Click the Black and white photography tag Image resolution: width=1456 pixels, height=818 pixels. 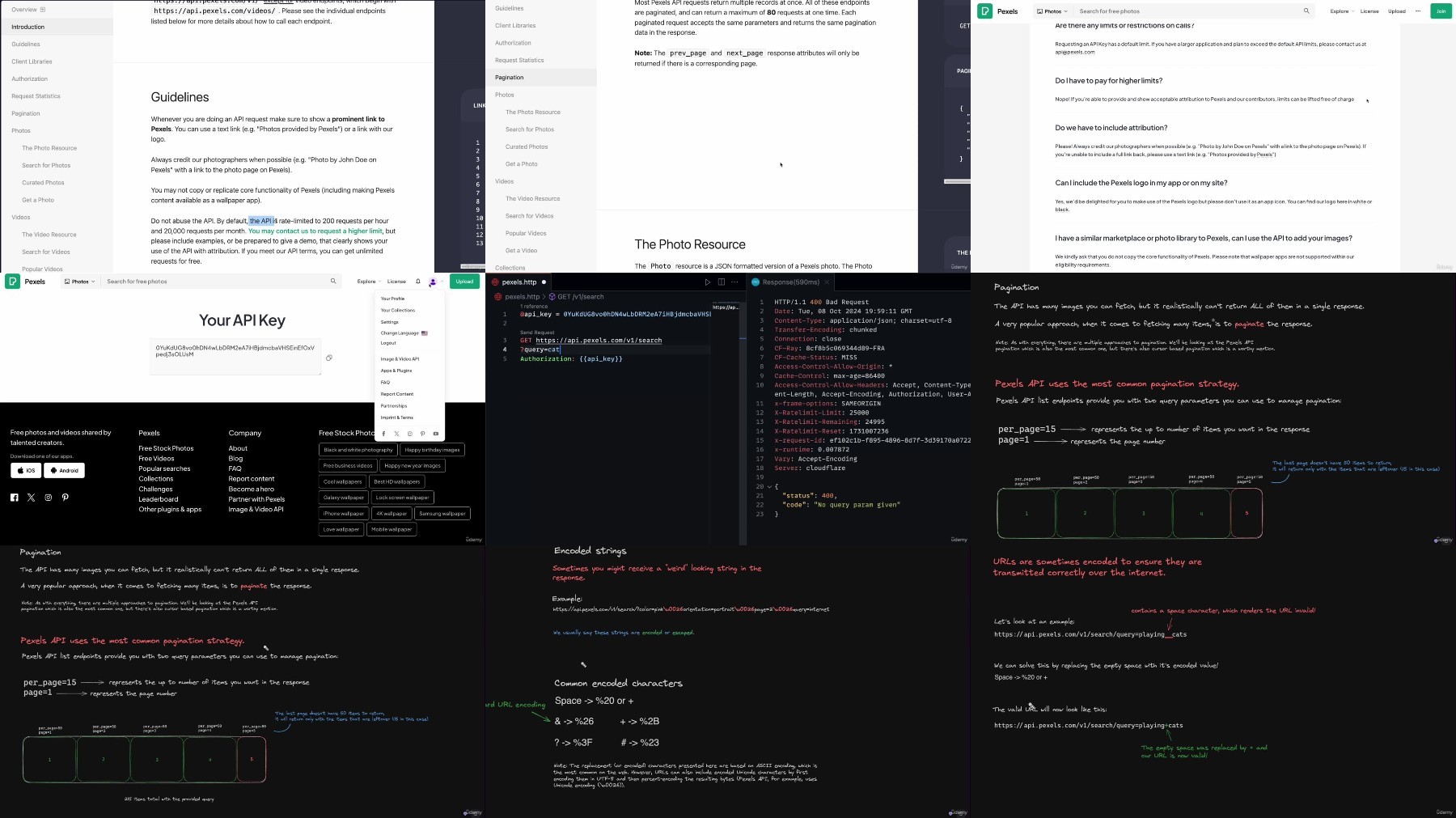(x=358, y=450)
